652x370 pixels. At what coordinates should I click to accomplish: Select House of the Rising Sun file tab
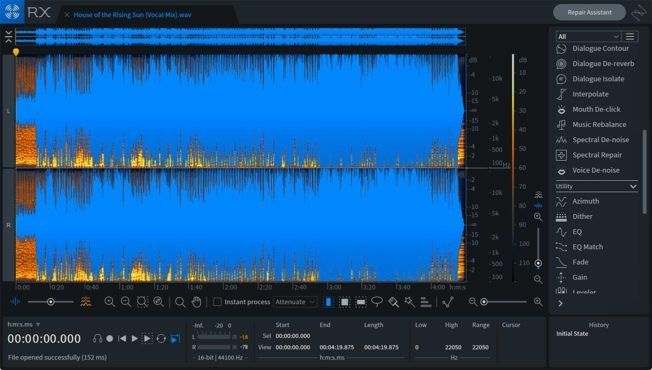pos(132,15)
